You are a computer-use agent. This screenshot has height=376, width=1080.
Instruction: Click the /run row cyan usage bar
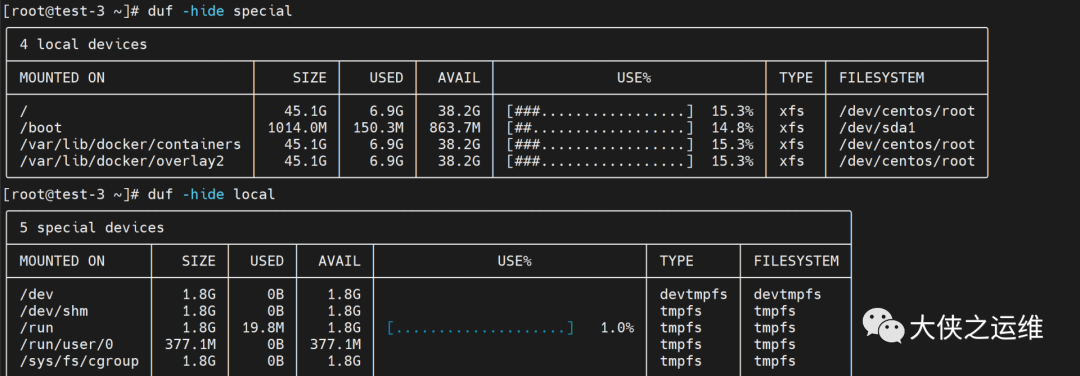480,328
